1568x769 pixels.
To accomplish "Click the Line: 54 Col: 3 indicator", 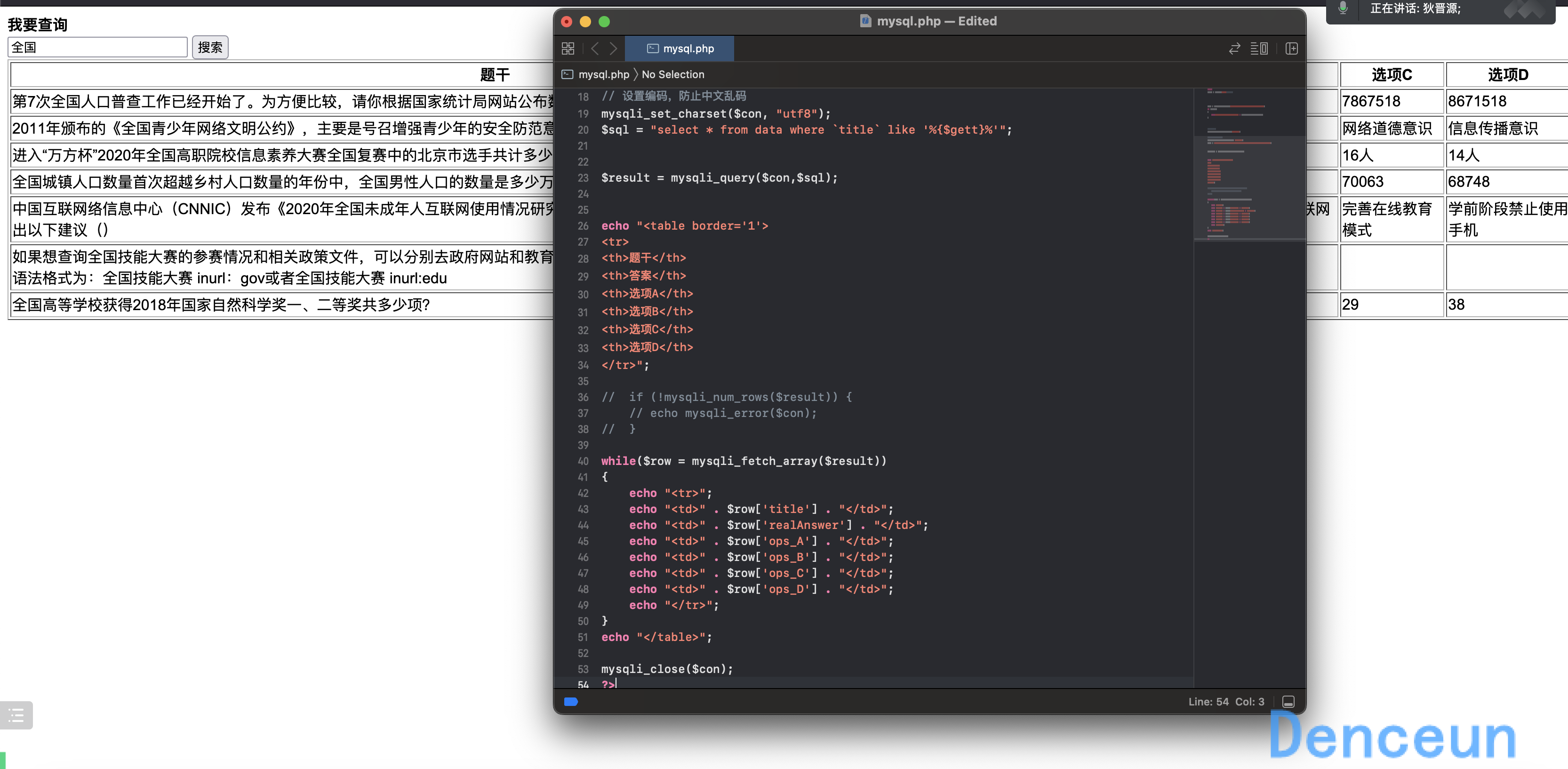I will [1226, 701].
